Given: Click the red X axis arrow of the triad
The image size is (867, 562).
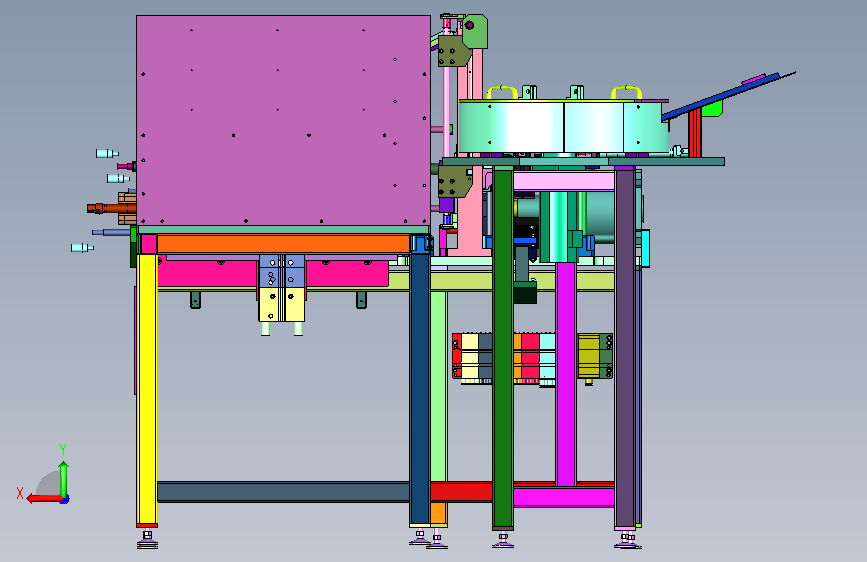Looking at the screenshot, I should tap(45, 499).
